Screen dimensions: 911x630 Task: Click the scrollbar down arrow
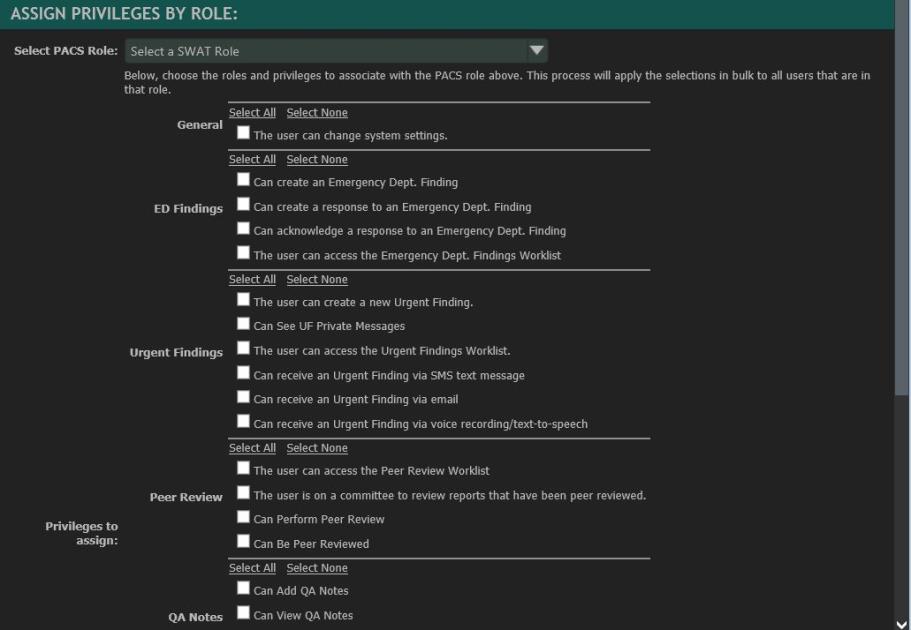click(x=903, y=621)
